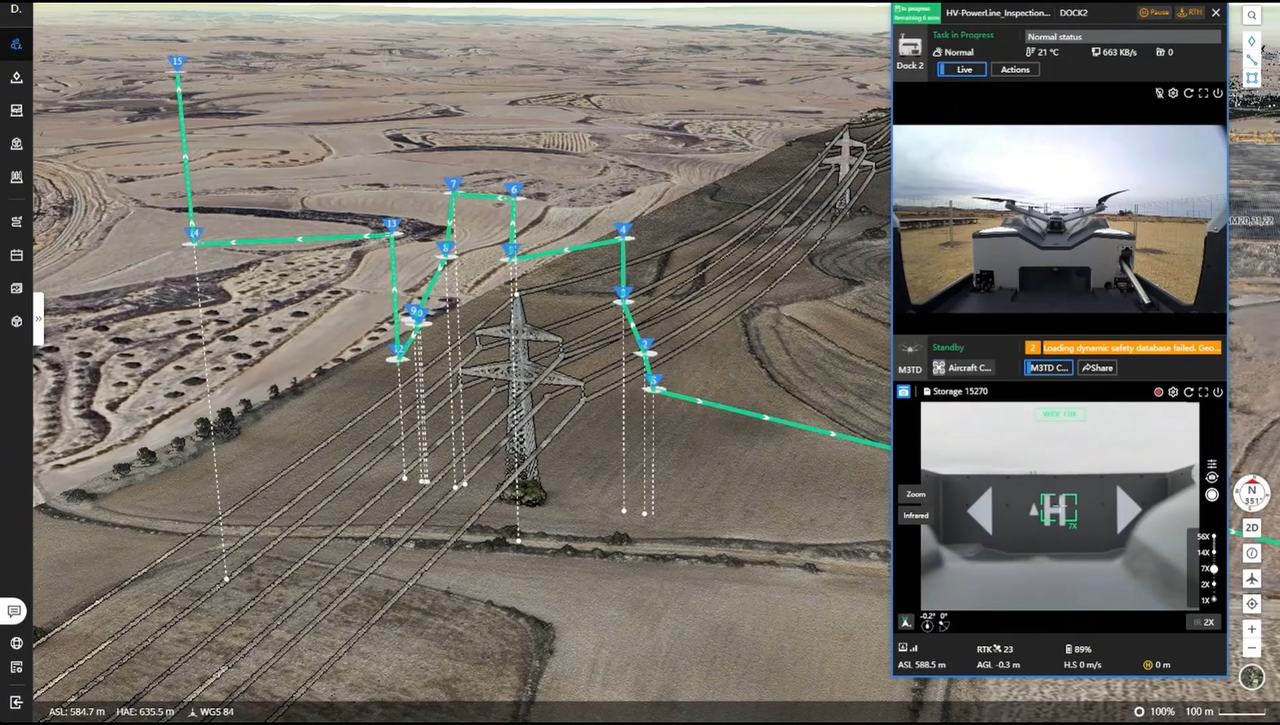Open the globe language icon
Viewport: 1280px width, 725px height.
point(16,643)
